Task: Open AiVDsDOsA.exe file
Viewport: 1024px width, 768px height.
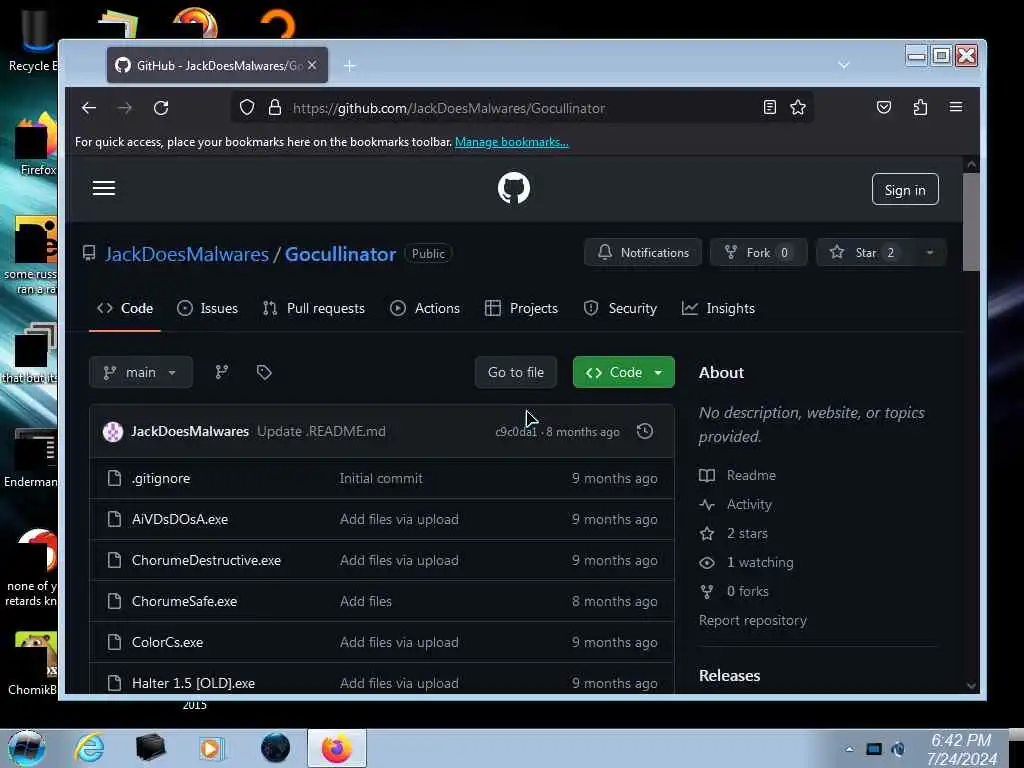Action: pyautogui.click(x=180, y=520)
